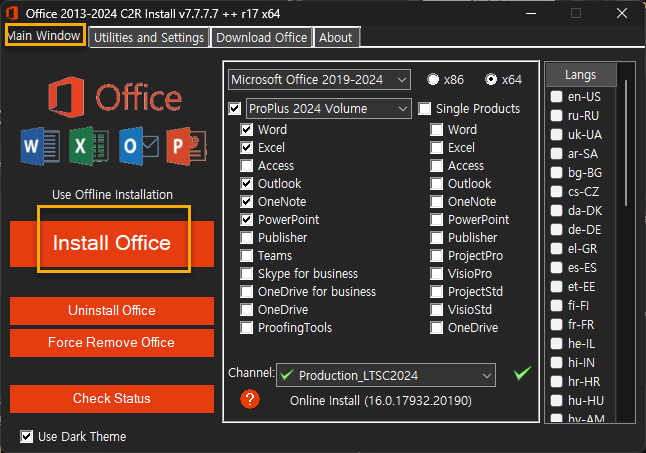Uncheck Outlook in the ProPlus suite list
646x453 pixels.
(x=246, y=184)
